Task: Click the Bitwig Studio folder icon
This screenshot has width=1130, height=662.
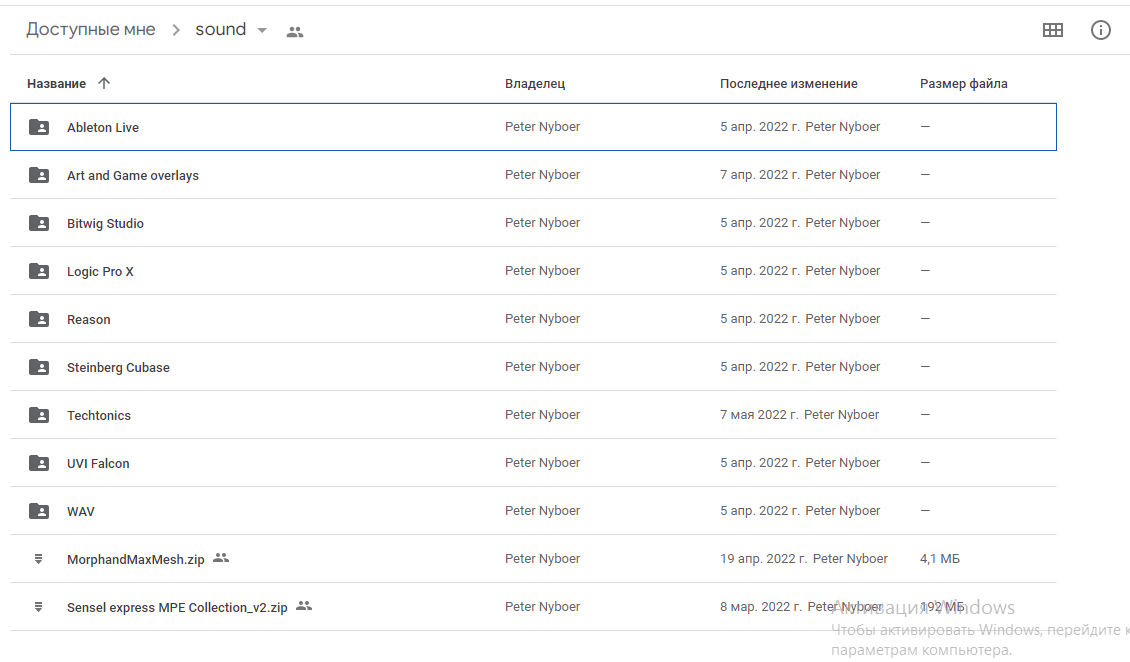Action: tap(39, 223)
